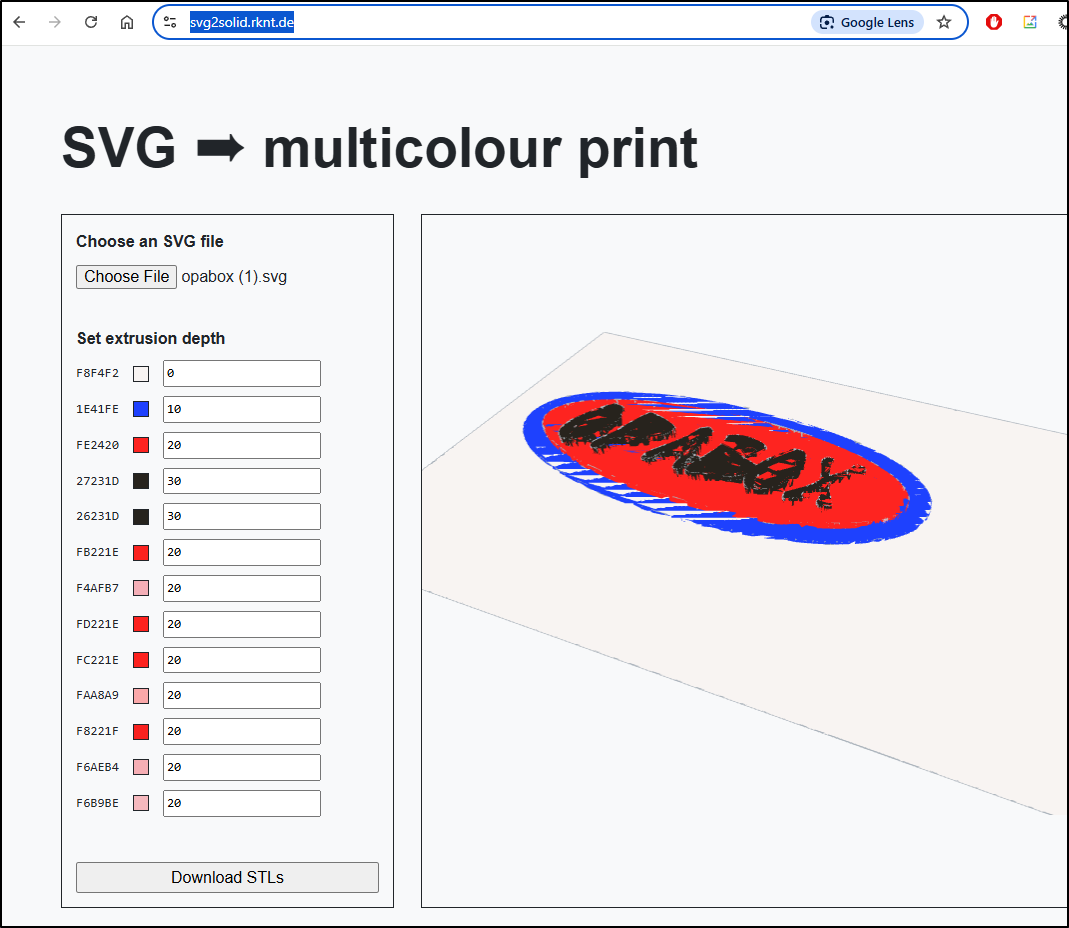Open the red FE2420 color swatch
Screen dimensions: 1069x928
(x=141, y=445)
